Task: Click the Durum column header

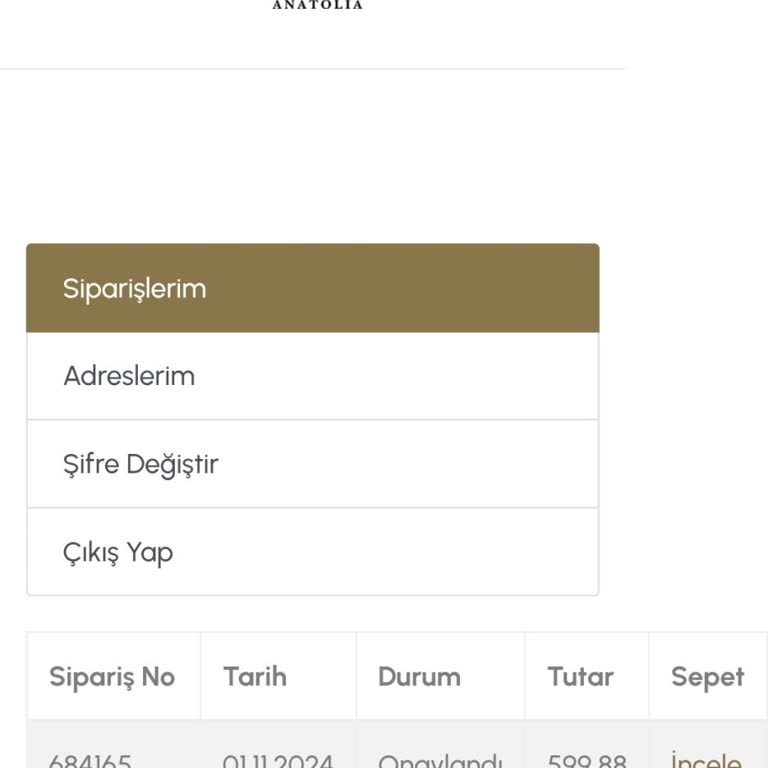Action: tap(419, 677)
